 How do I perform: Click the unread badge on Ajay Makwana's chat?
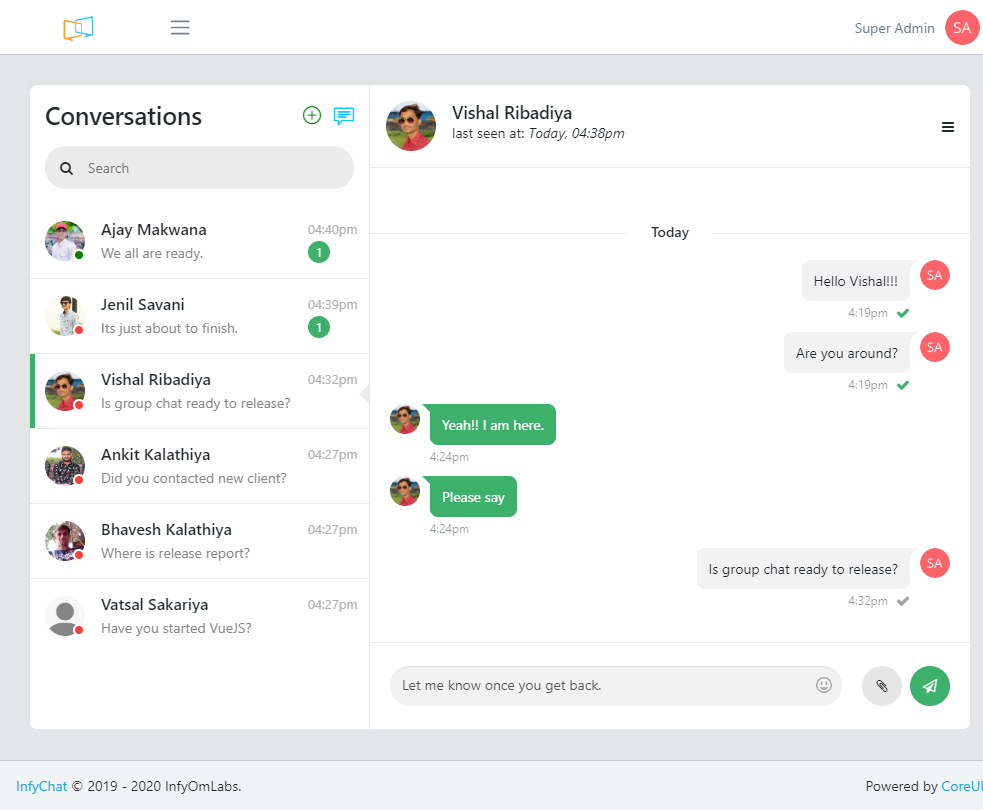click(319, 252)
